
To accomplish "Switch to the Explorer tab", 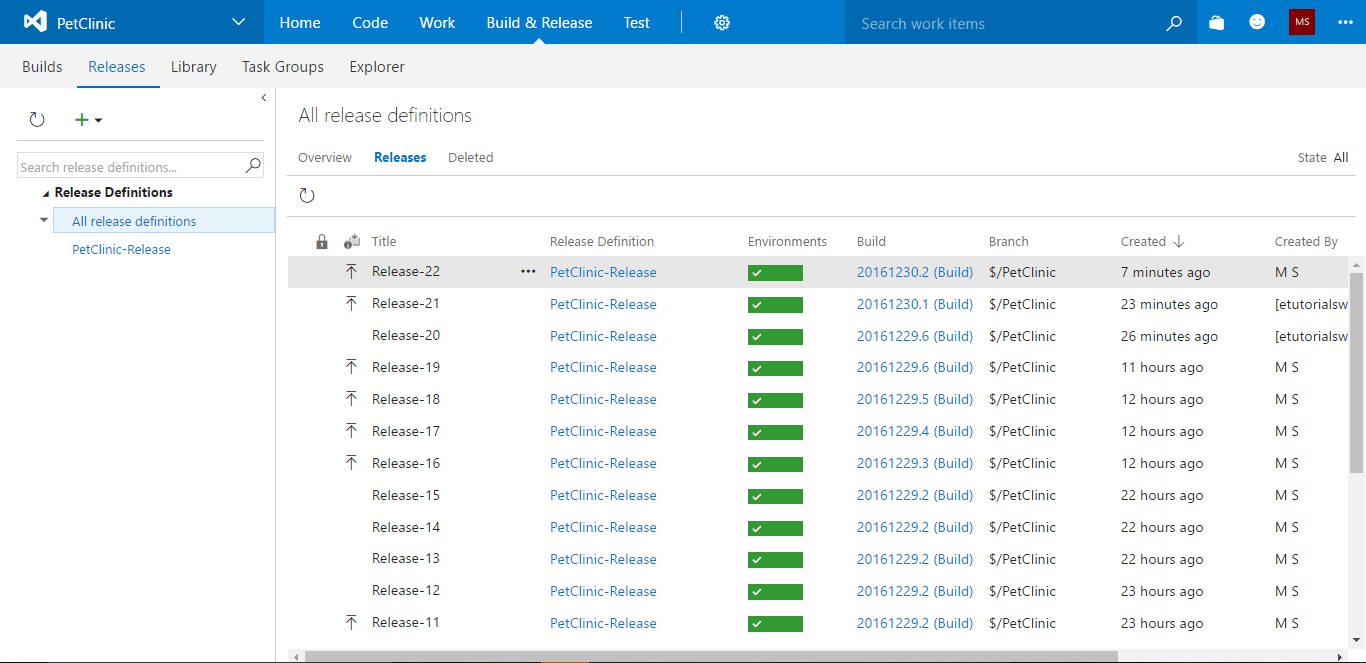I will point(377,67).
